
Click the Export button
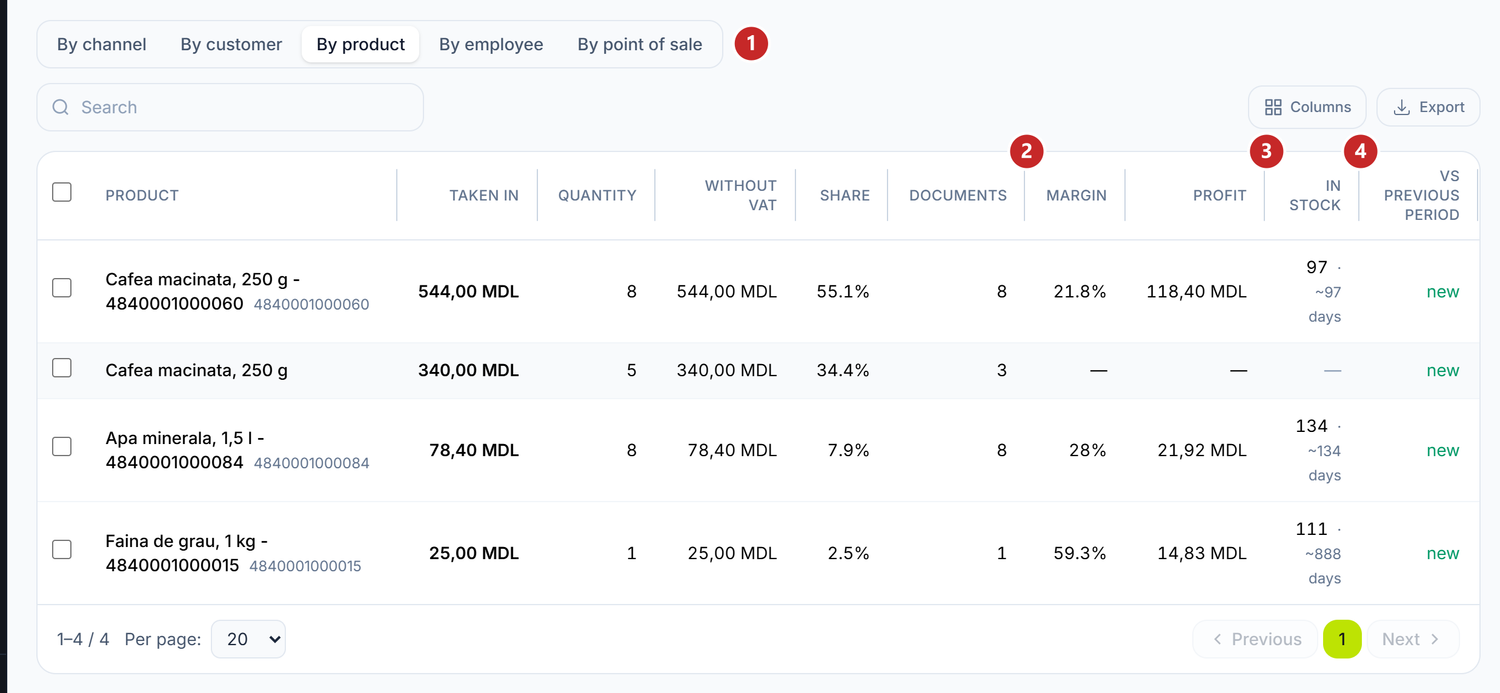1428,107
